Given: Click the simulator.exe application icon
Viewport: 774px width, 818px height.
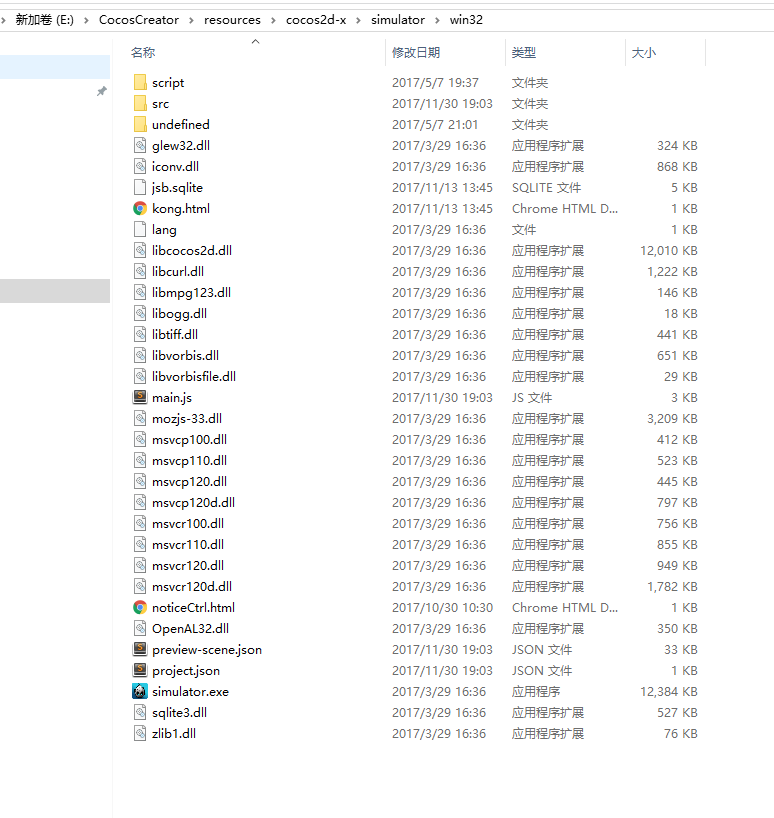Looking at the screenshot, I should point(140,691).
